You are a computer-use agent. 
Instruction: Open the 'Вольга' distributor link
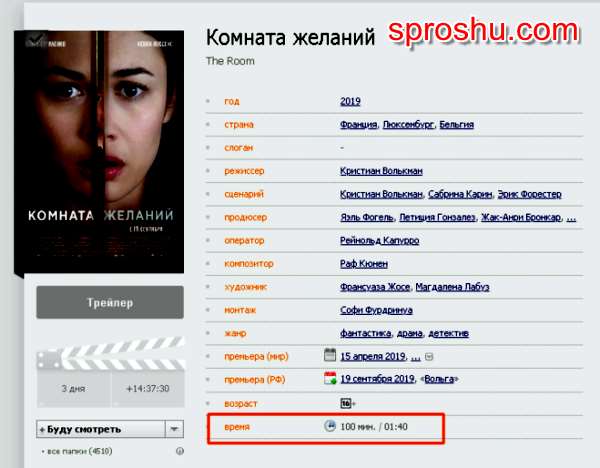coord(439,379)
